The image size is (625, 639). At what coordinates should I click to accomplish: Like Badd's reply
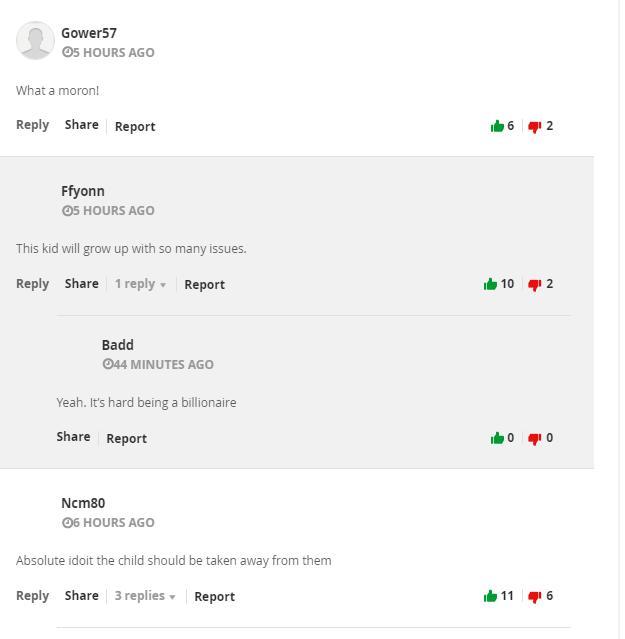click(x=496, y=438)
